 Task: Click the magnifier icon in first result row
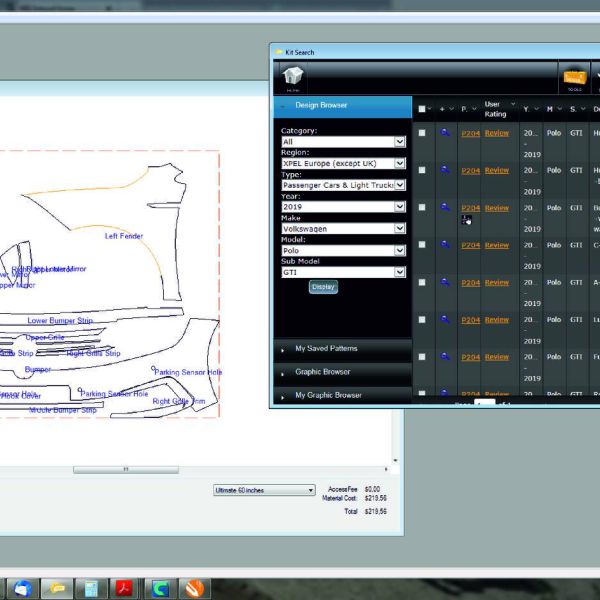[445, 132]
